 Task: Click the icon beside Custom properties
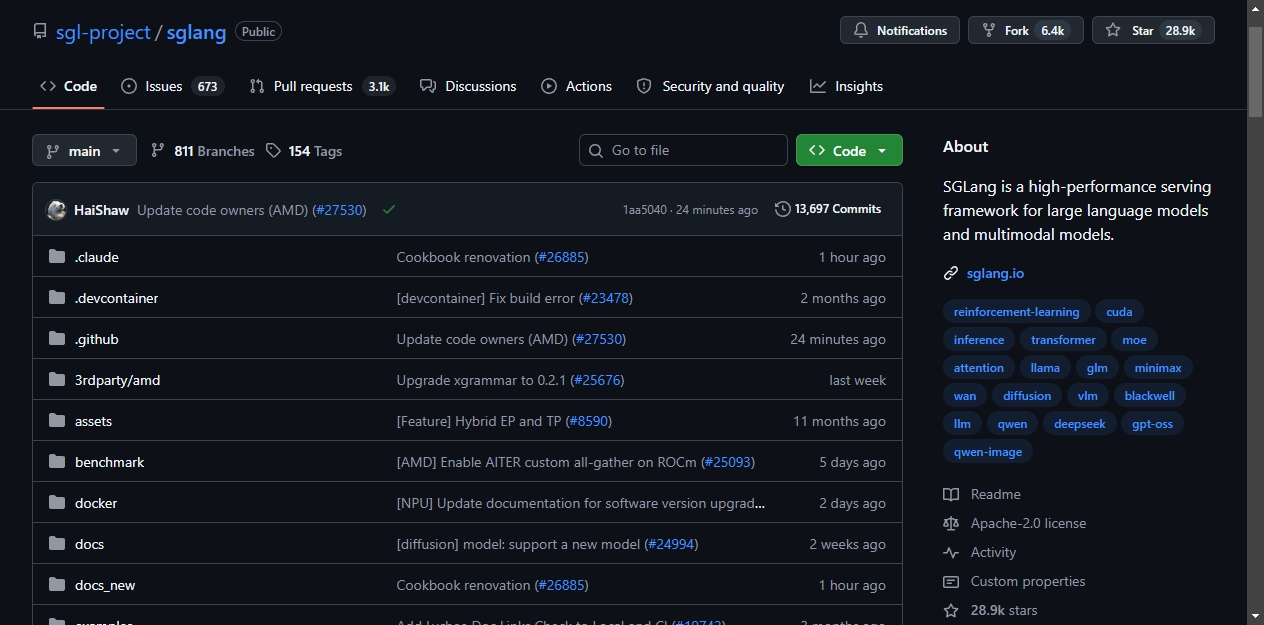tap(951, 581)
